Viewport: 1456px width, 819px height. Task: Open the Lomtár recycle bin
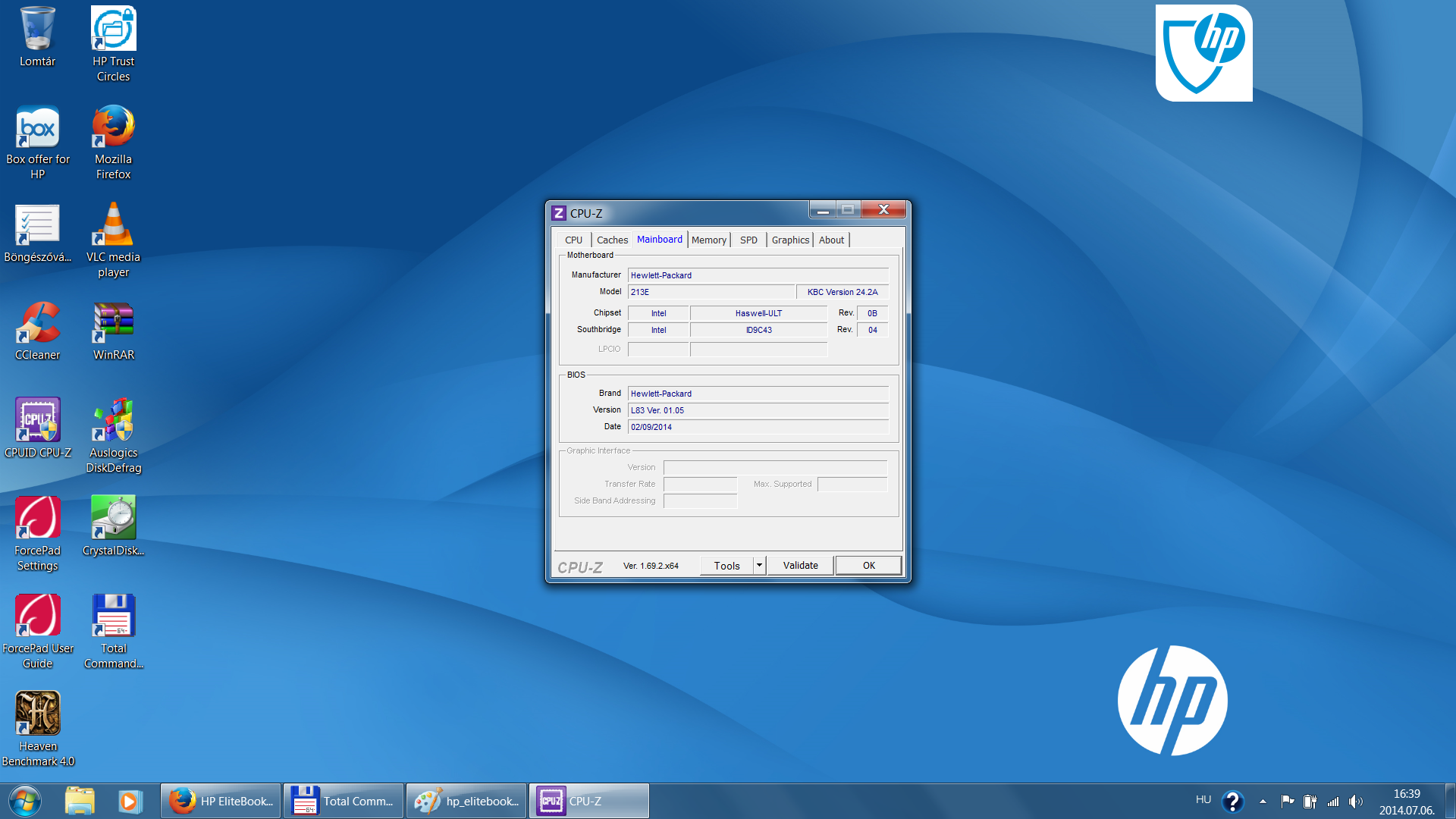coord(38,30)
